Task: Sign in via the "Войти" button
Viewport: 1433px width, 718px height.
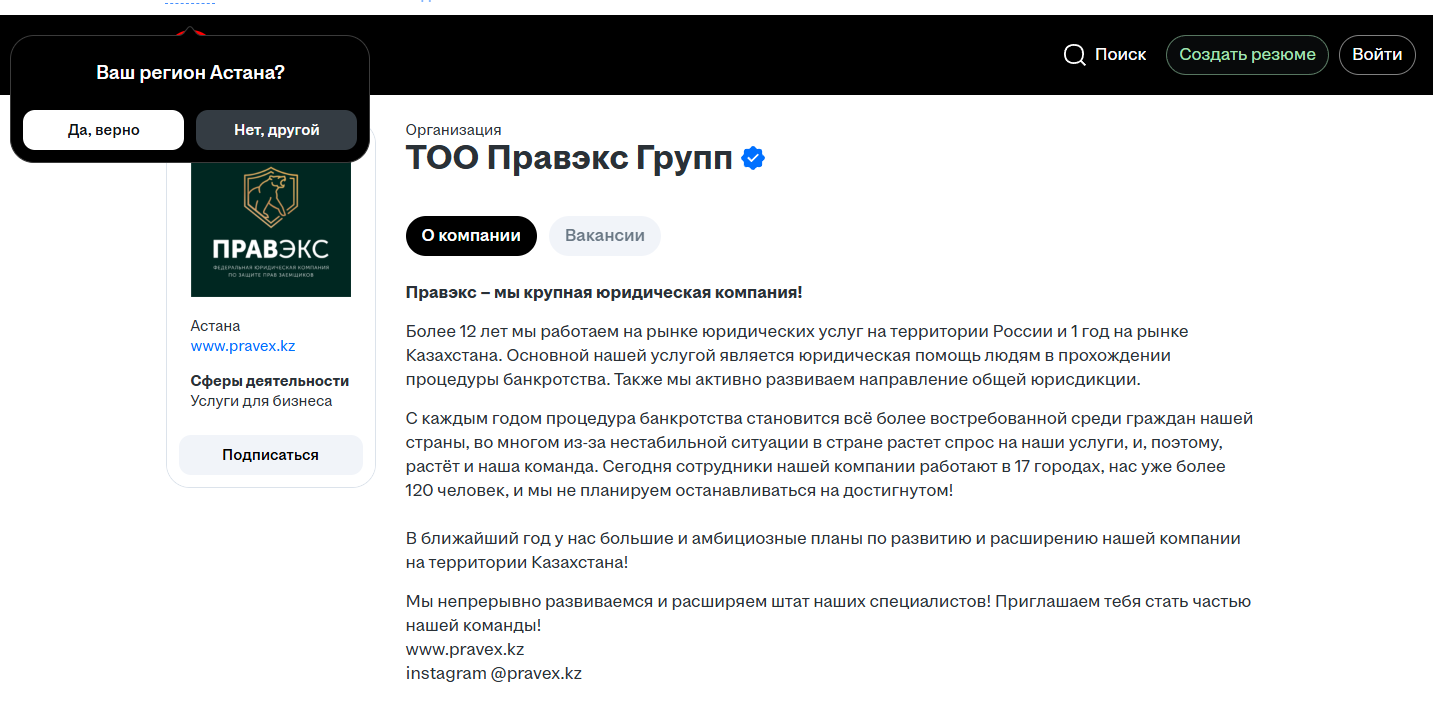Action: point(1377,55)
